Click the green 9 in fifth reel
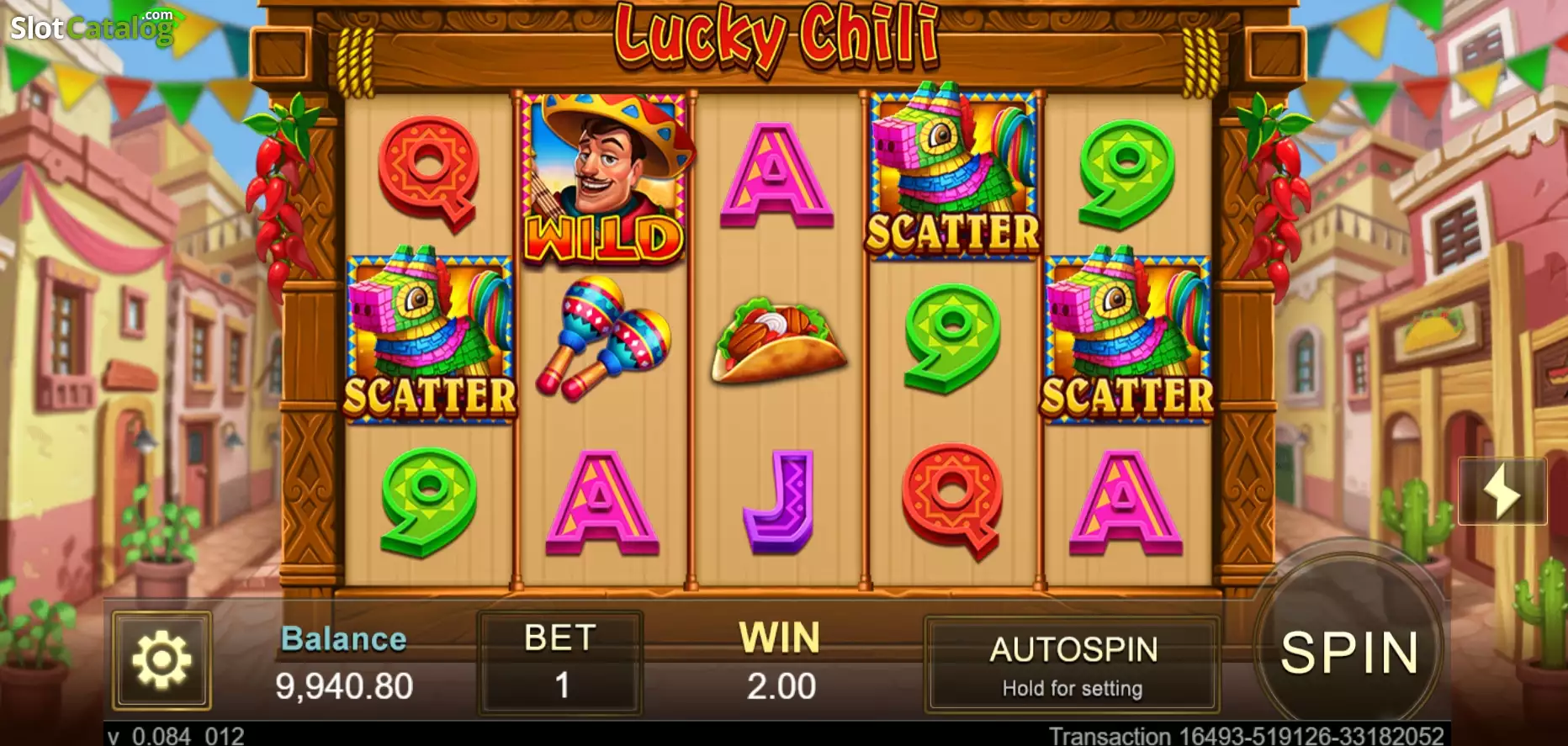 (1127, 174)
